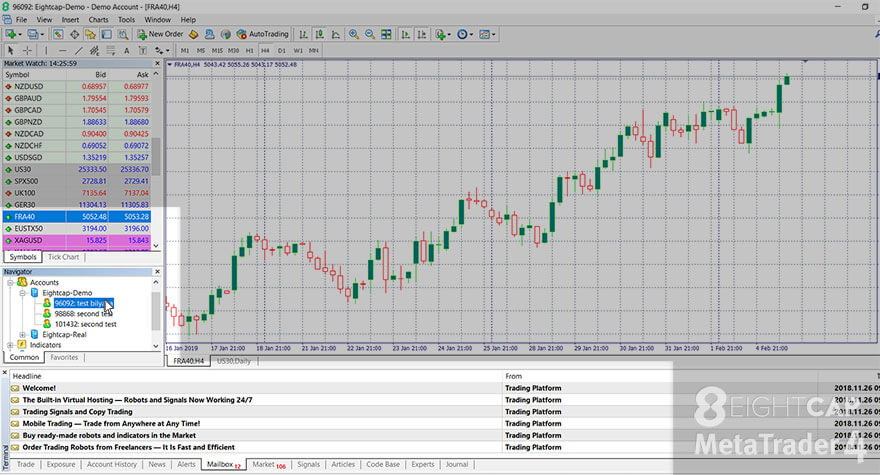Image resolution: width=880 pixels, height=475 pixels.
Task: Toggle the Terminal window icon
Action: coord(107,34)
